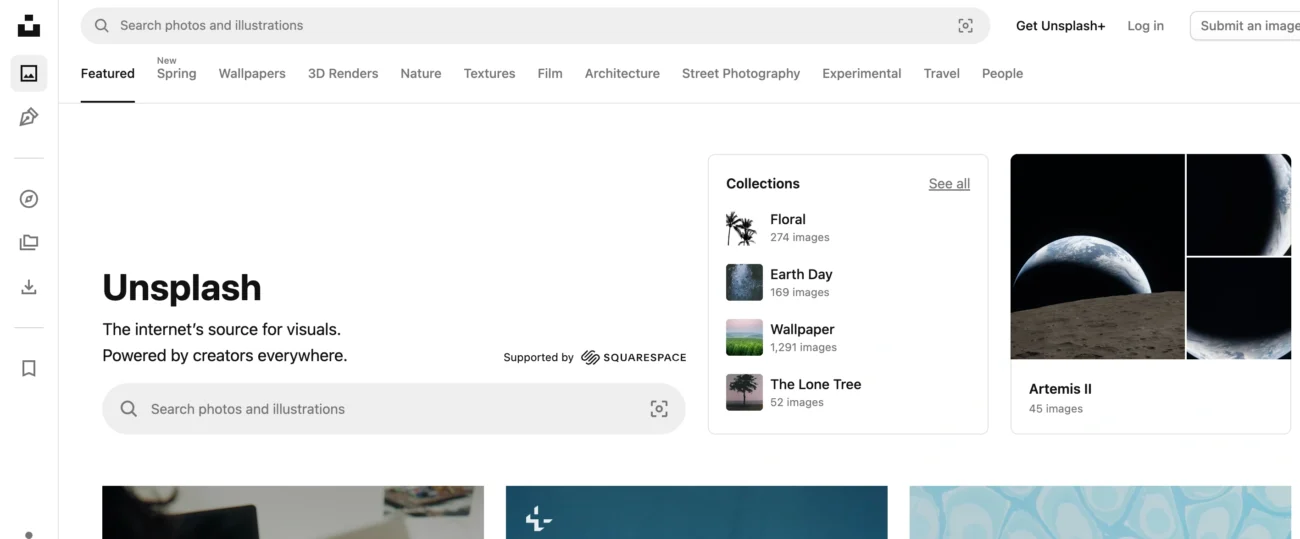
Task: Open the Spring category tab
Action: click(176, 74)
